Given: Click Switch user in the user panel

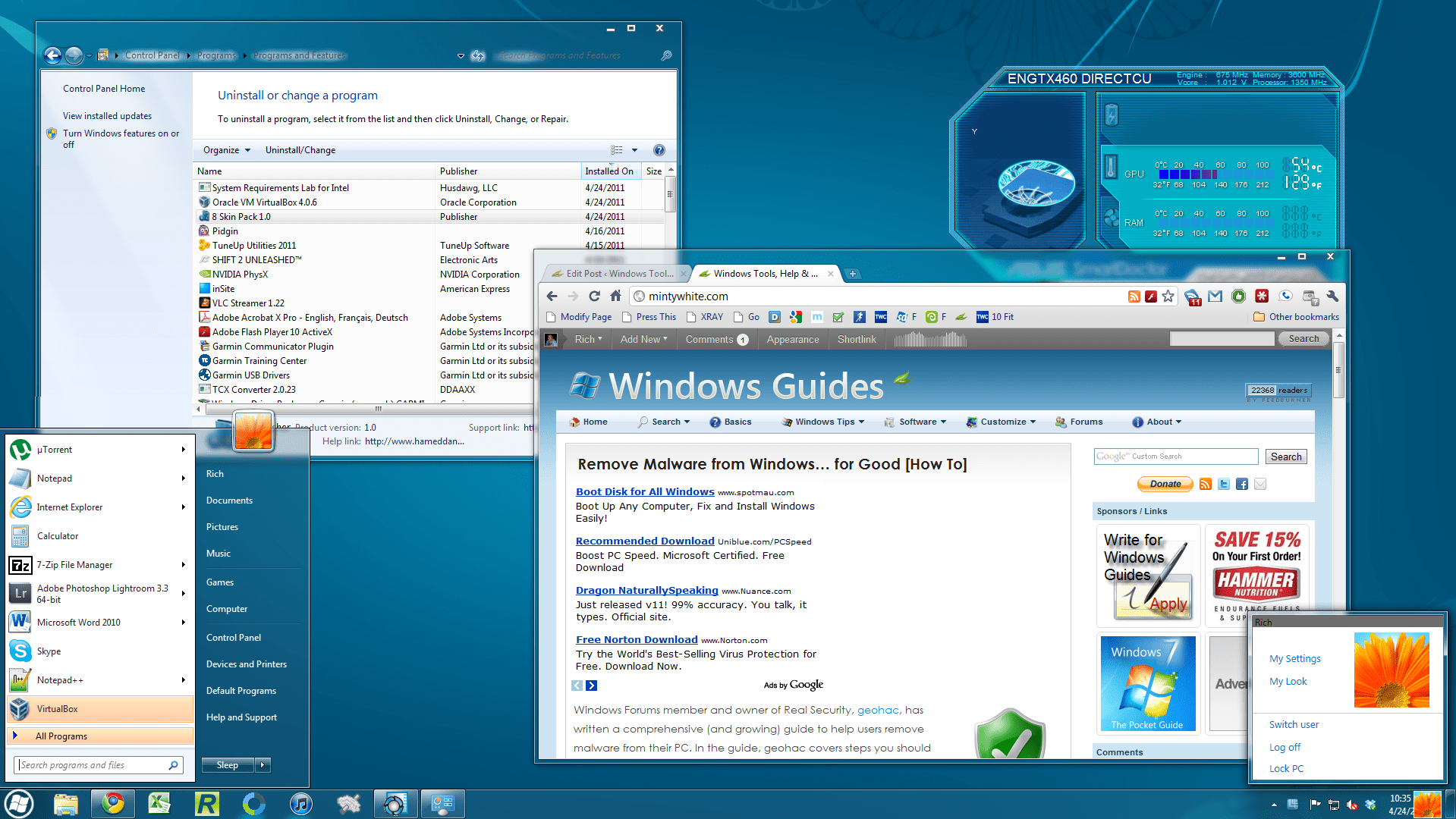Looking at the screenshot, I should coord(1294,724).
